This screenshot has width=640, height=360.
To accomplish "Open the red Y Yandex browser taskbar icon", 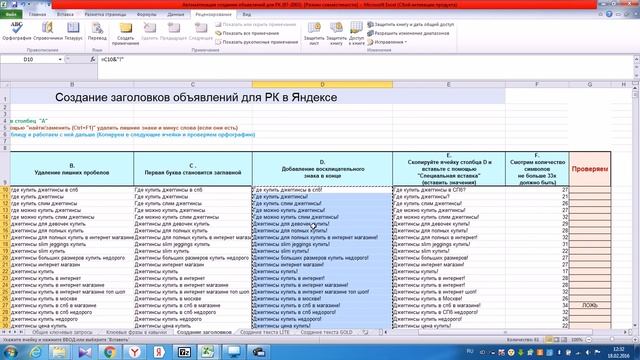I will click(134, 352).
